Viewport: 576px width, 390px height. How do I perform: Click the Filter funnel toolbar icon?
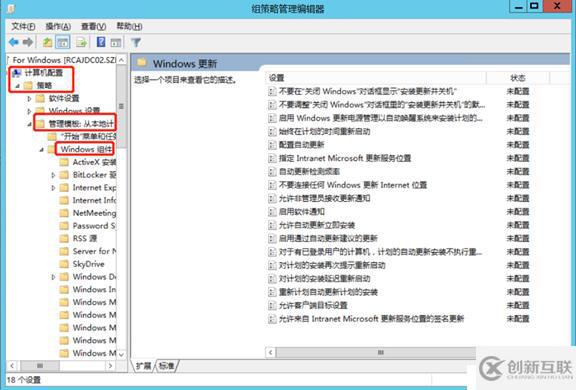click(x=136, y=42)
